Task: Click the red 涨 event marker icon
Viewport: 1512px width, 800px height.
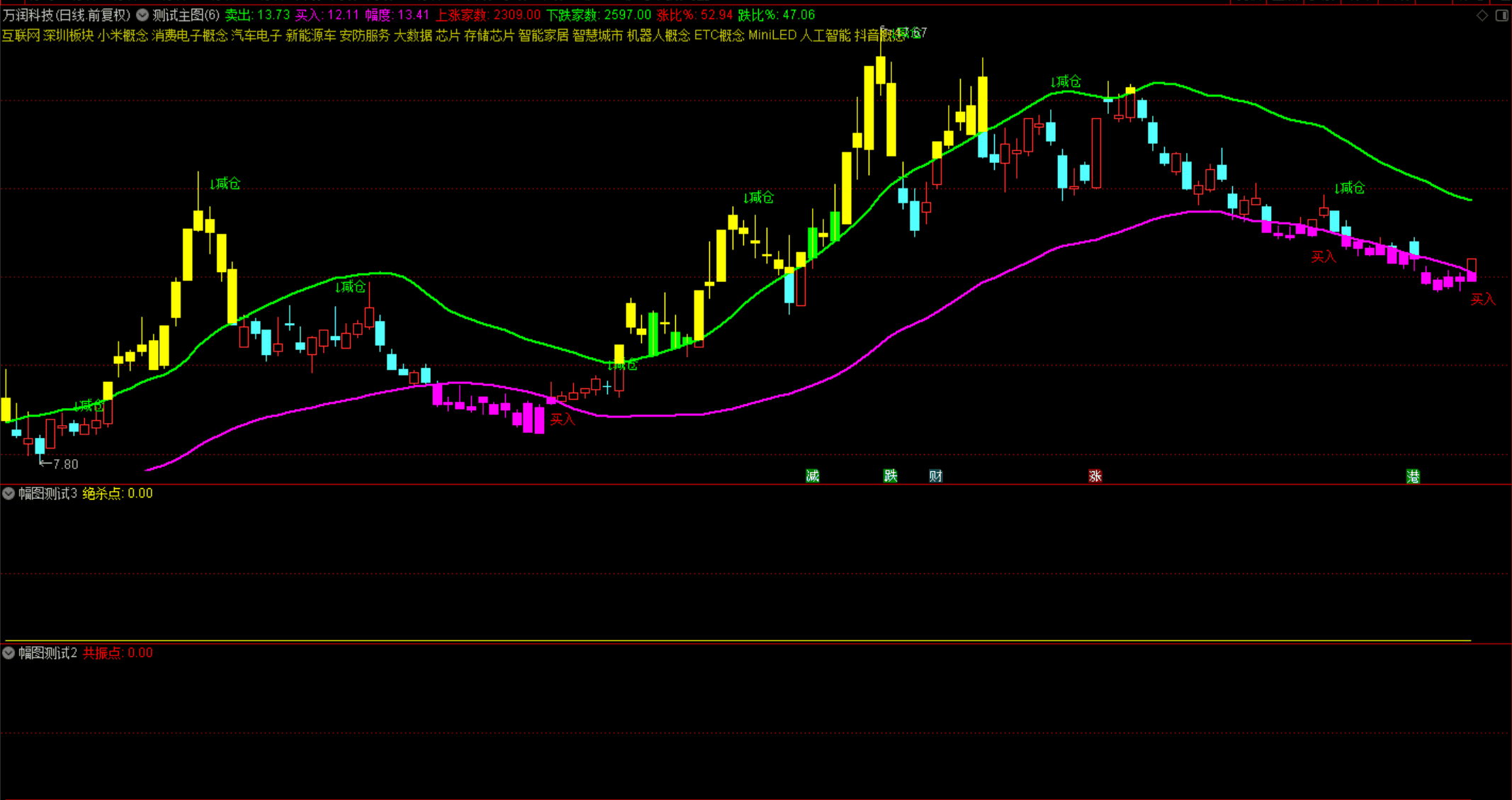Action: (x=1095, y=476)
